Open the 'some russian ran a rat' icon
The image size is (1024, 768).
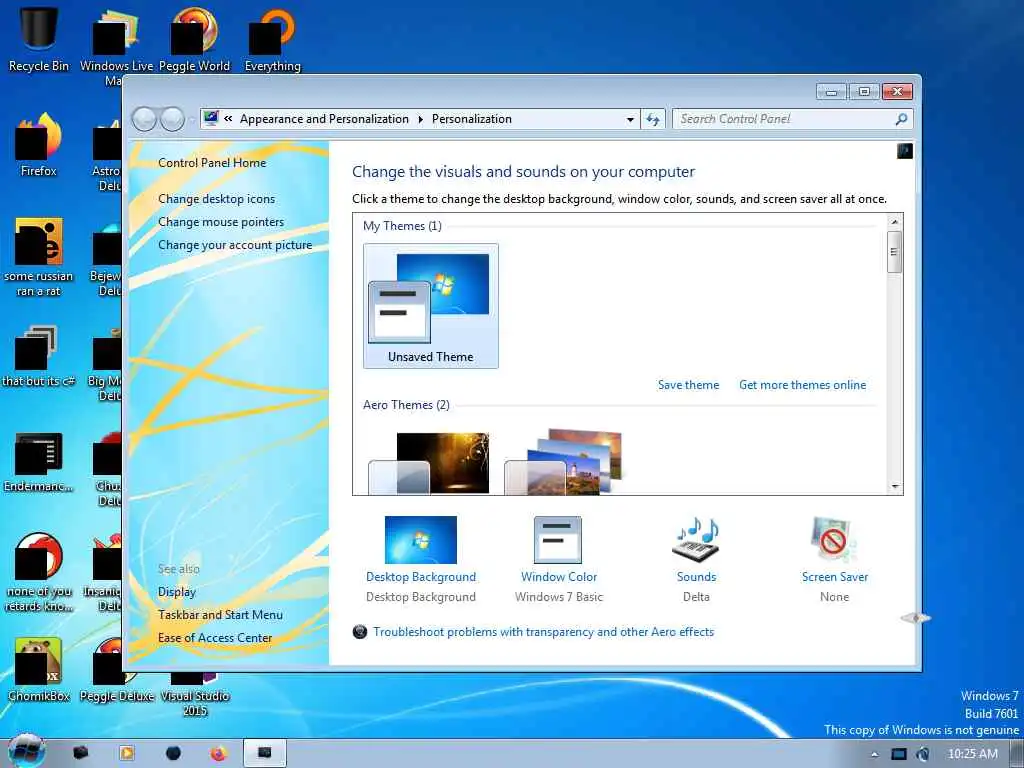point(39,257)
